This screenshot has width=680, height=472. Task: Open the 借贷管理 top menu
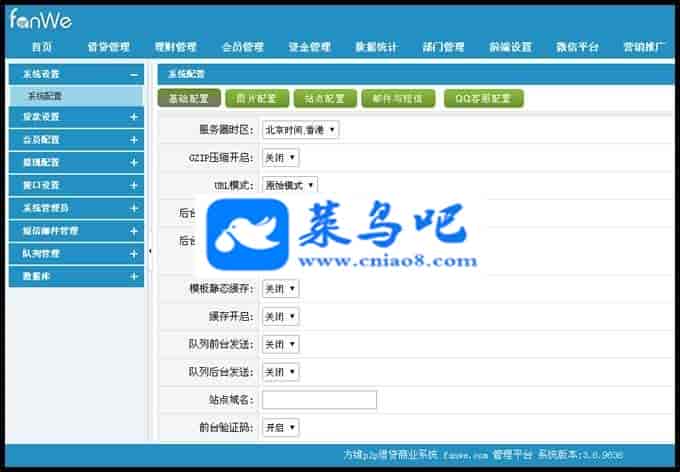[x=108, y=47]
